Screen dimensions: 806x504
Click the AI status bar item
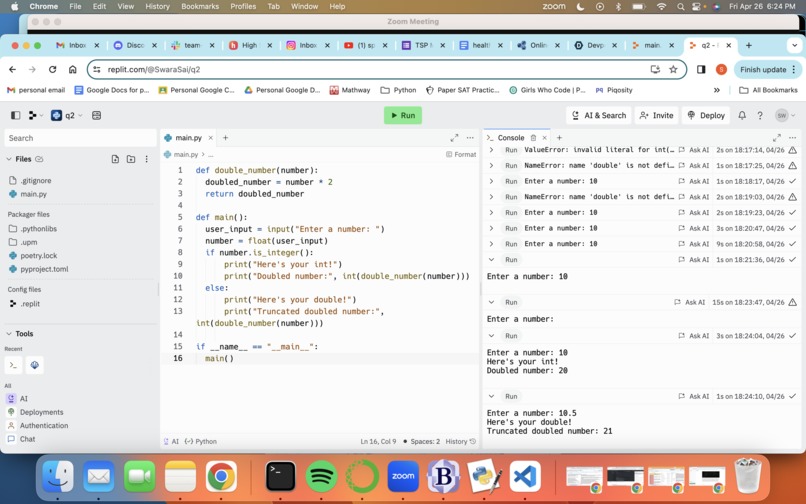point(171,441)
